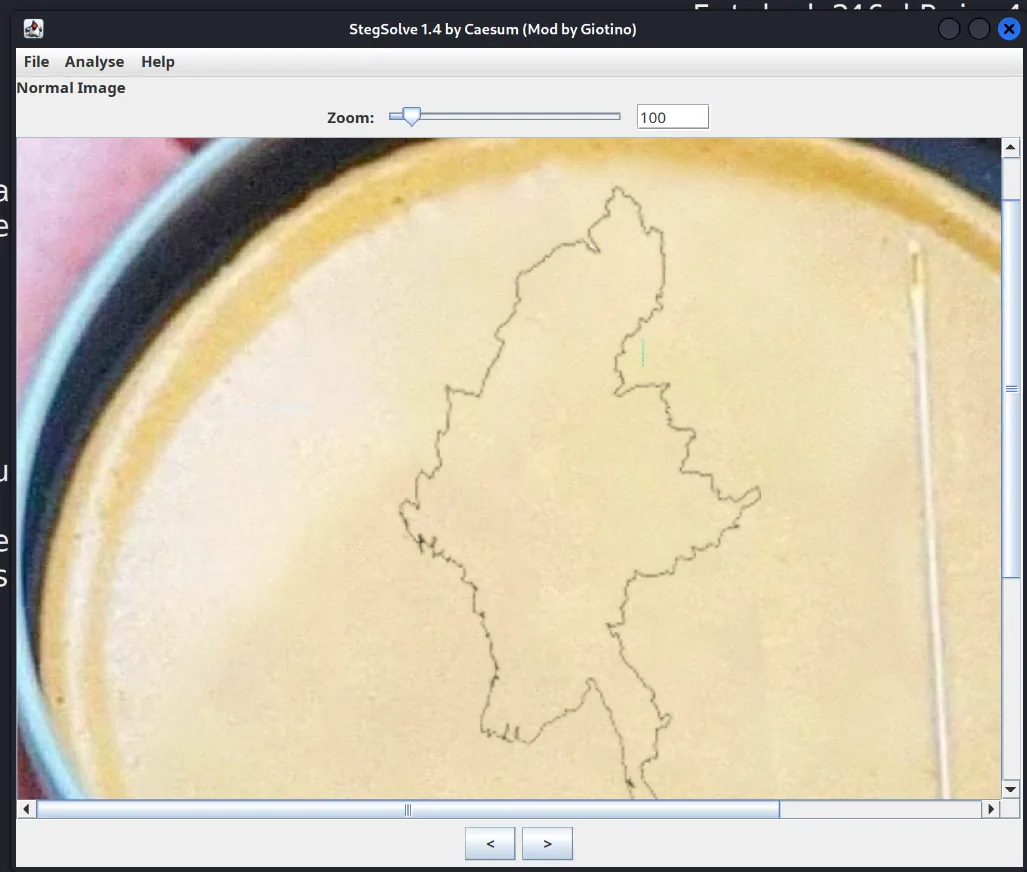Viewport: 1027px width, 872px height.
Task: Click the horizontal scrollbar left arrow
Action: (x=26, y=809)
